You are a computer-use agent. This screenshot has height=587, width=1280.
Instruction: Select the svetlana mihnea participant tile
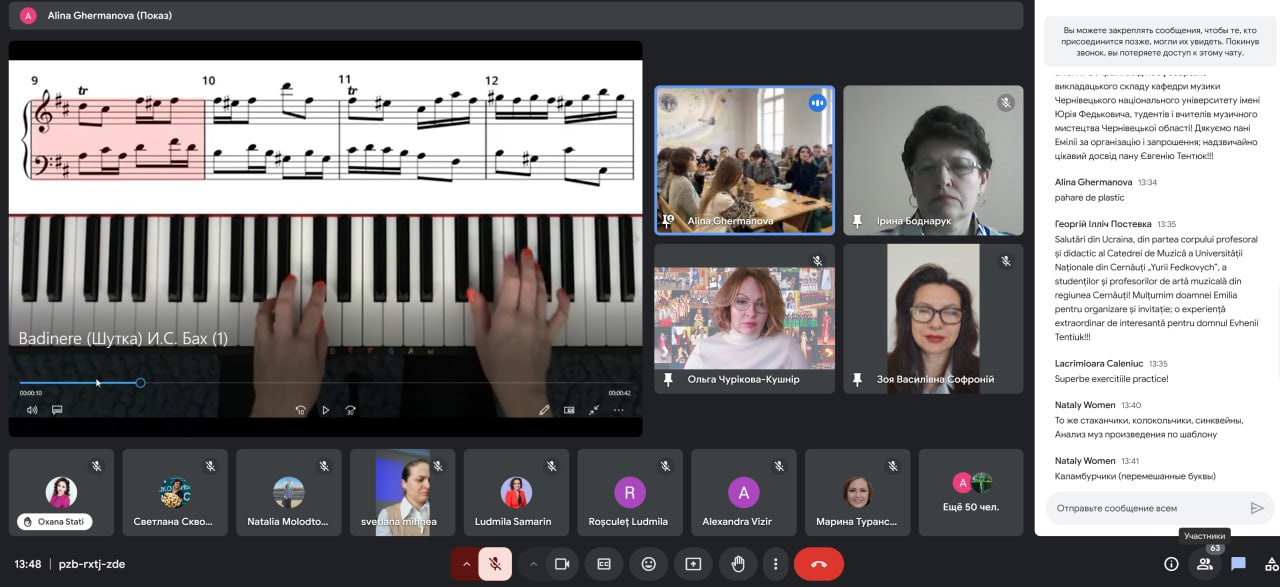tap(402, 492)
